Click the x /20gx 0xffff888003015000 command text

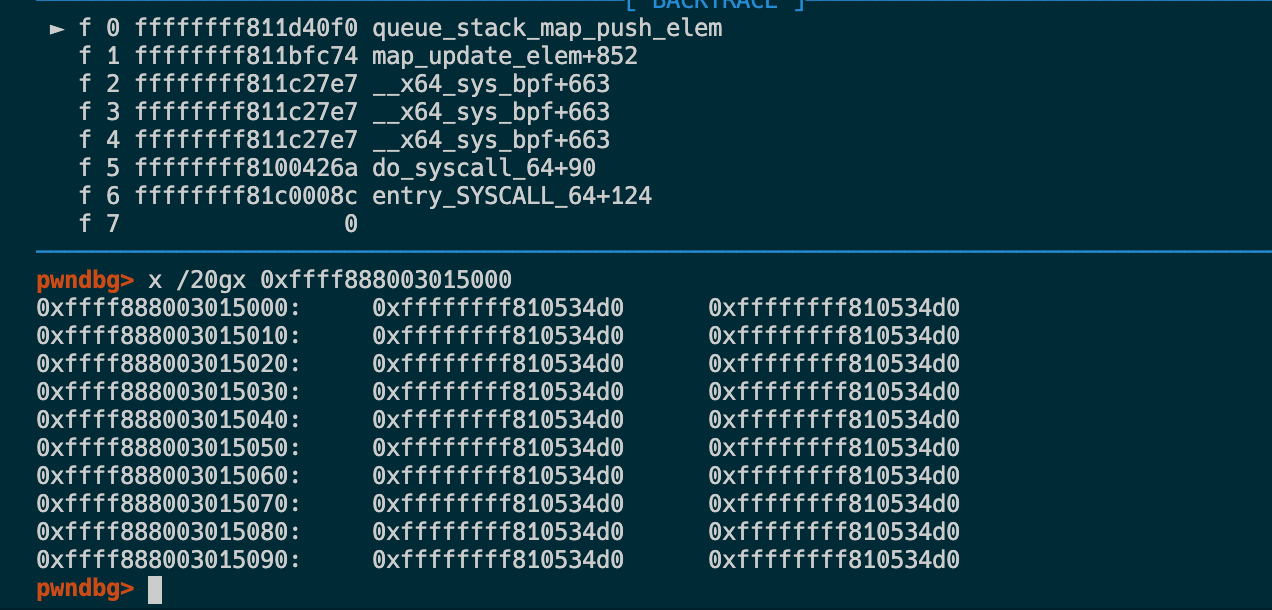(330, 280)
